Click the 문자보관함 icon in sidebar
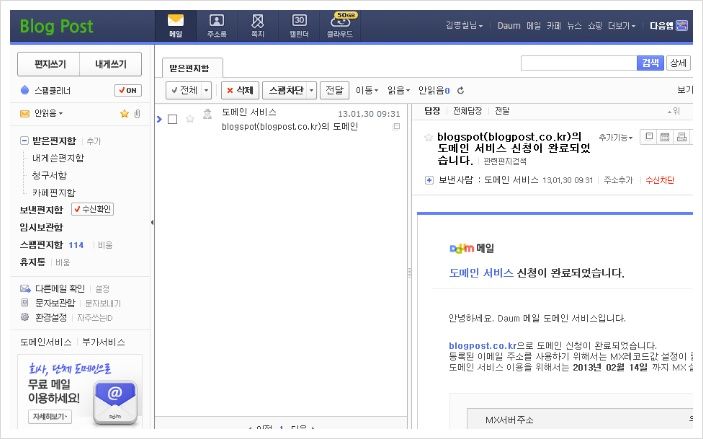 [25, 303]
